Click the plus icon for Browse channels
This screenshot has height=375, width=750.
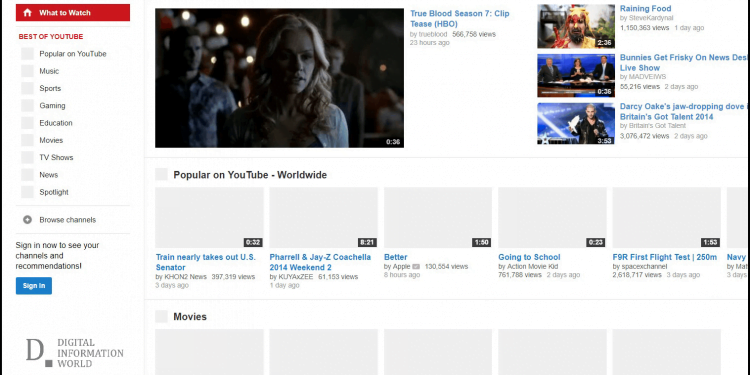click(x=27, y=220)
